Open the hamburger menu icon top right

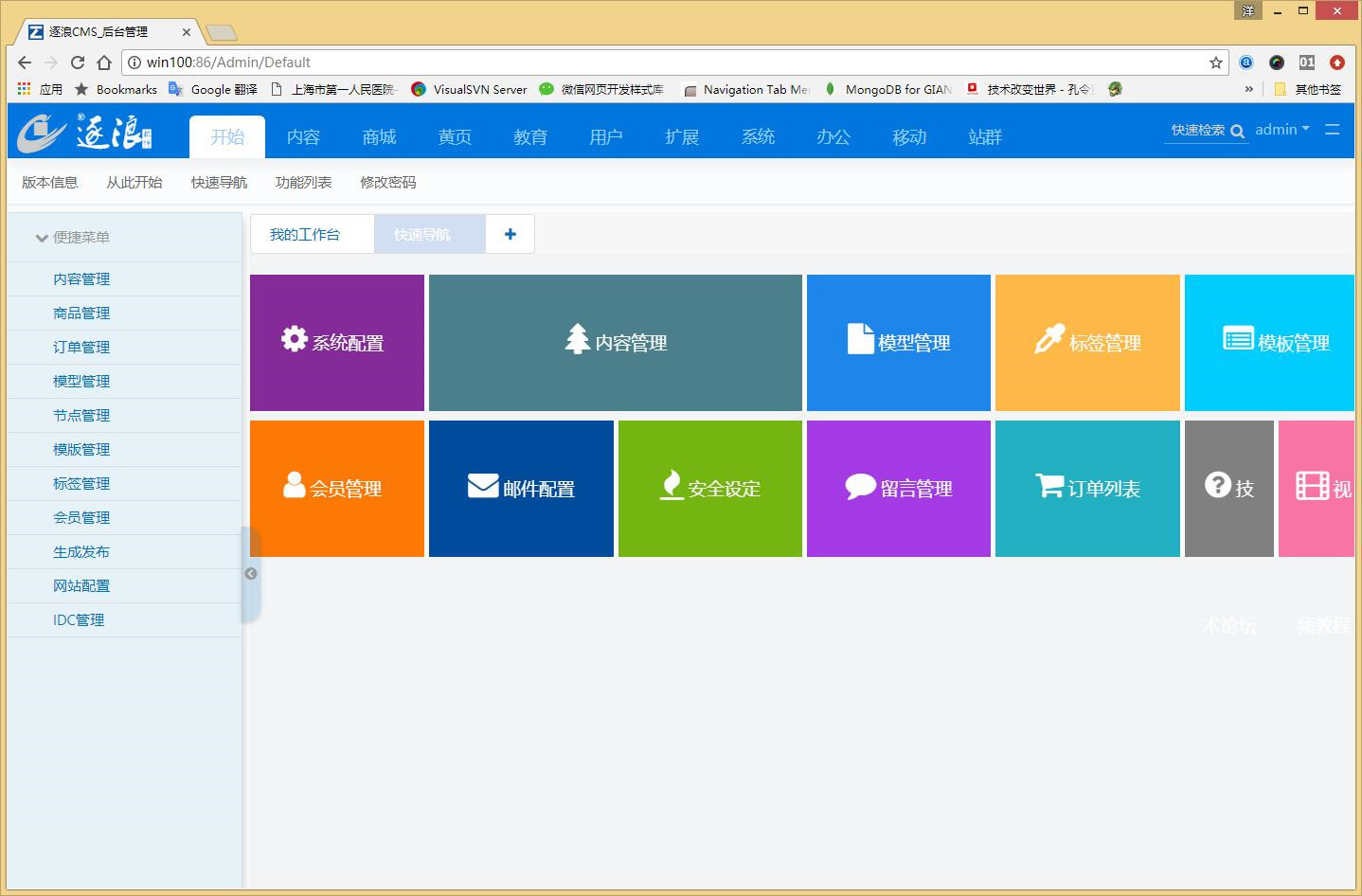tap(1333, 130)
